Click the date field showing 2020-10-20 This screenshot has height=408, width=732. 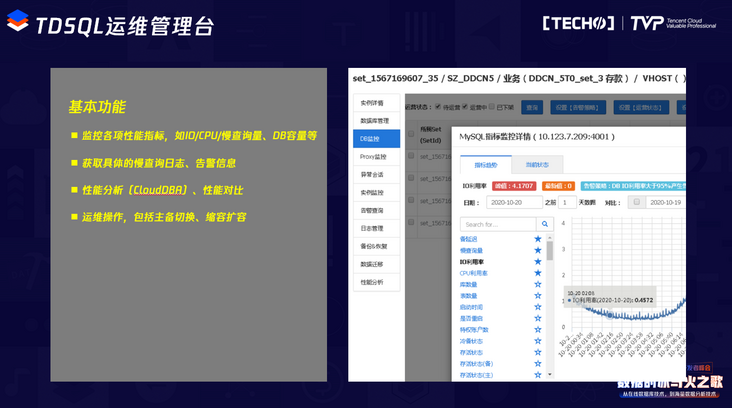514,202
